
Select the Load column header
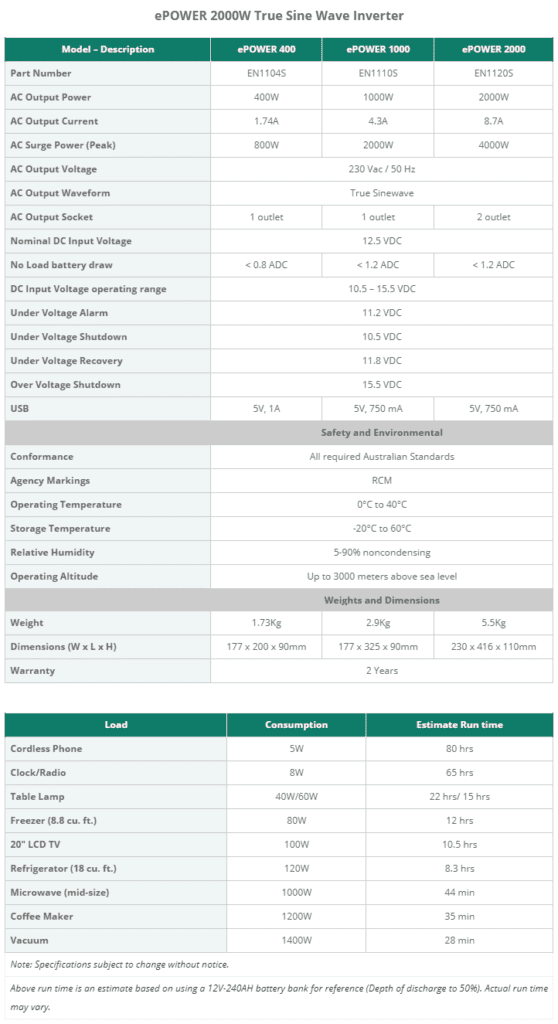[116, 725]
